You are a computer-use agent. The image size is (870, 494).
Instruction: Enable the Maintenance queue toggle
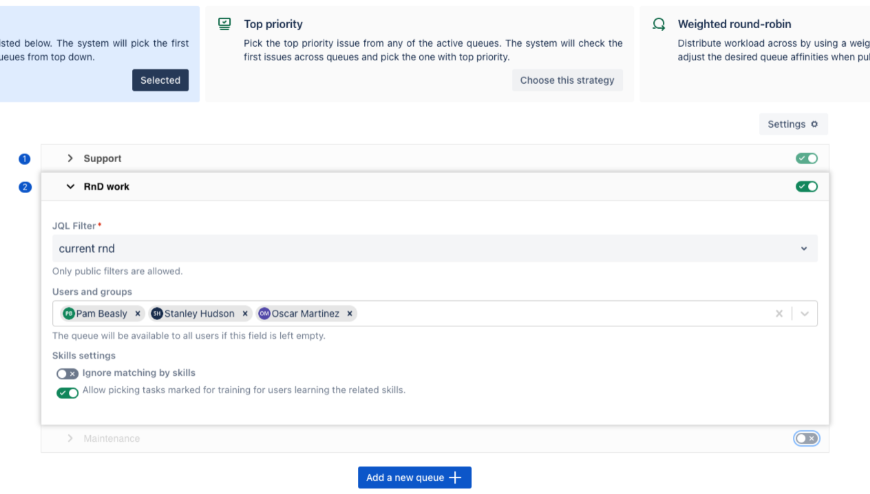pyautogui.click(x=806, y=439)
